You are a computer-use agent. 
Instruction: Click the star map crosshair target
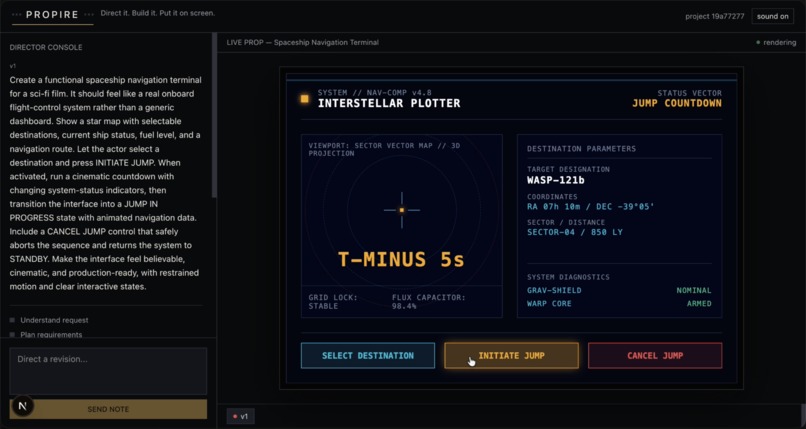pos(402,210)
